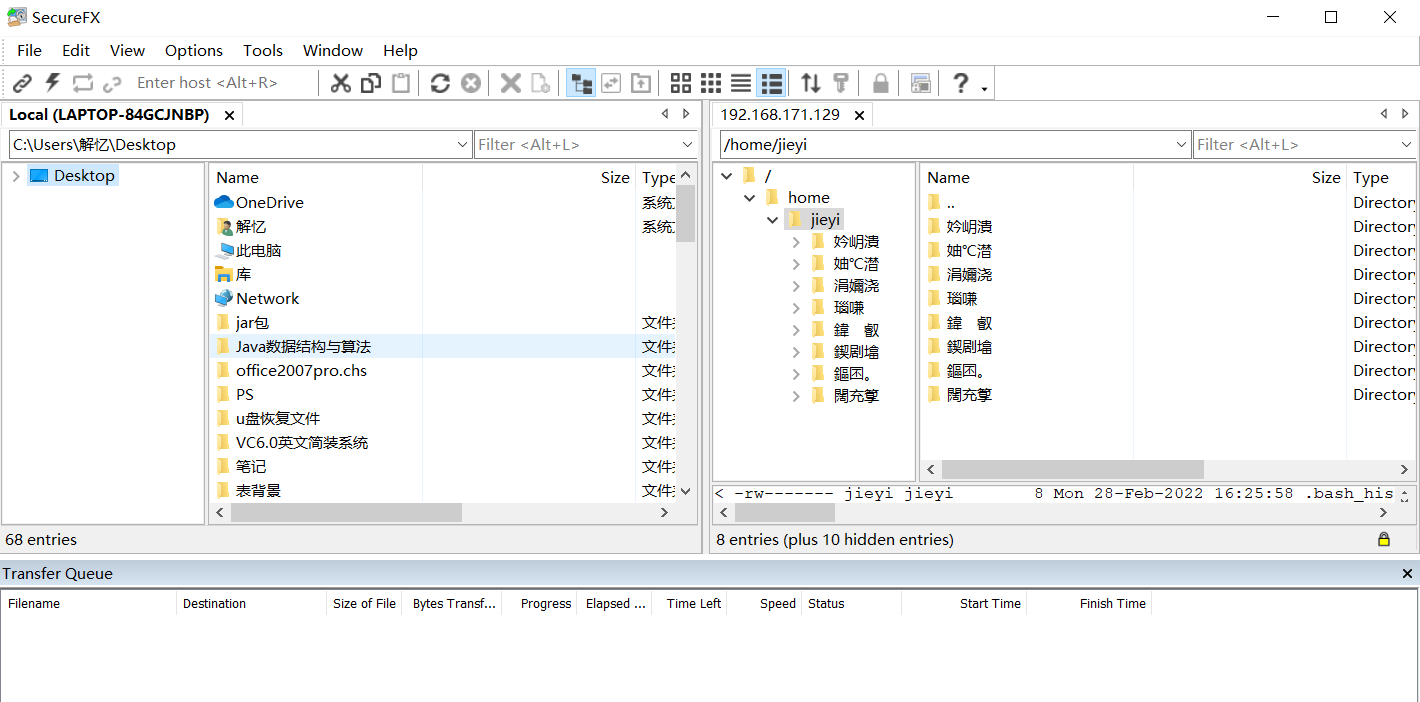Switch to list view
The height and width of the screenshot is (702, 1420).
pyautogui.click(x=740, y=83)
